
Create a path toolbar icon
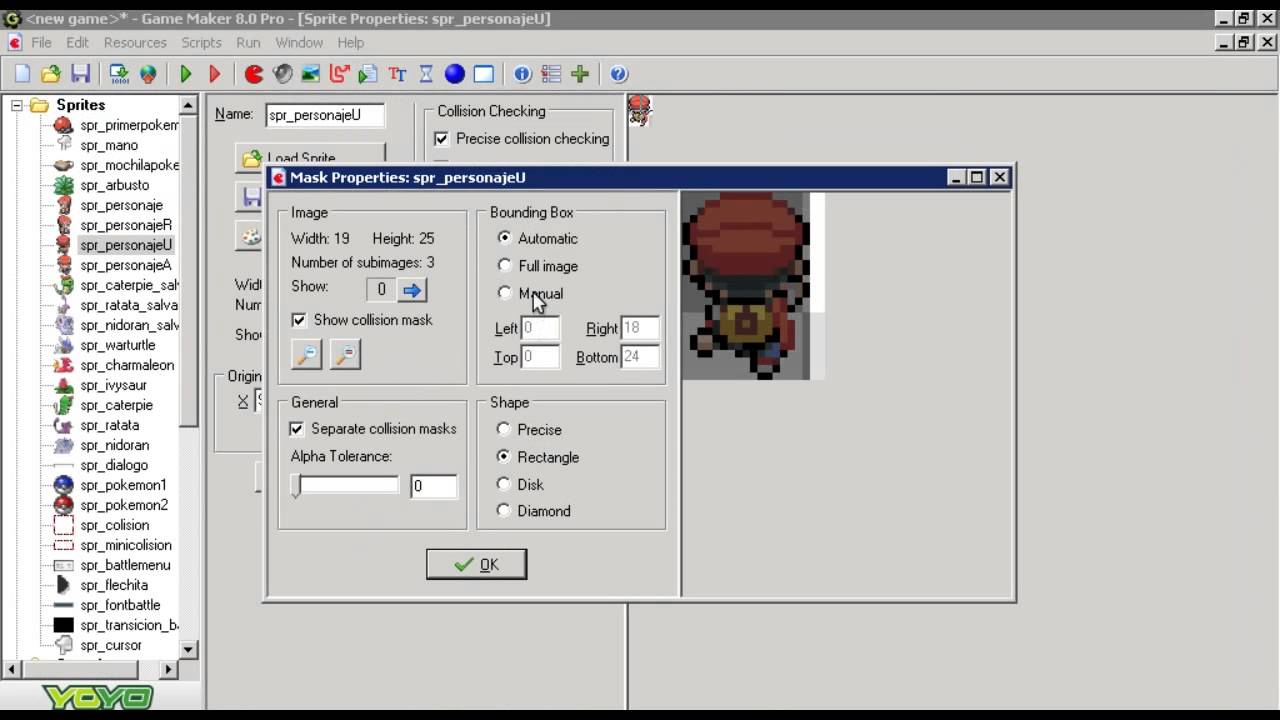(339, 74)
